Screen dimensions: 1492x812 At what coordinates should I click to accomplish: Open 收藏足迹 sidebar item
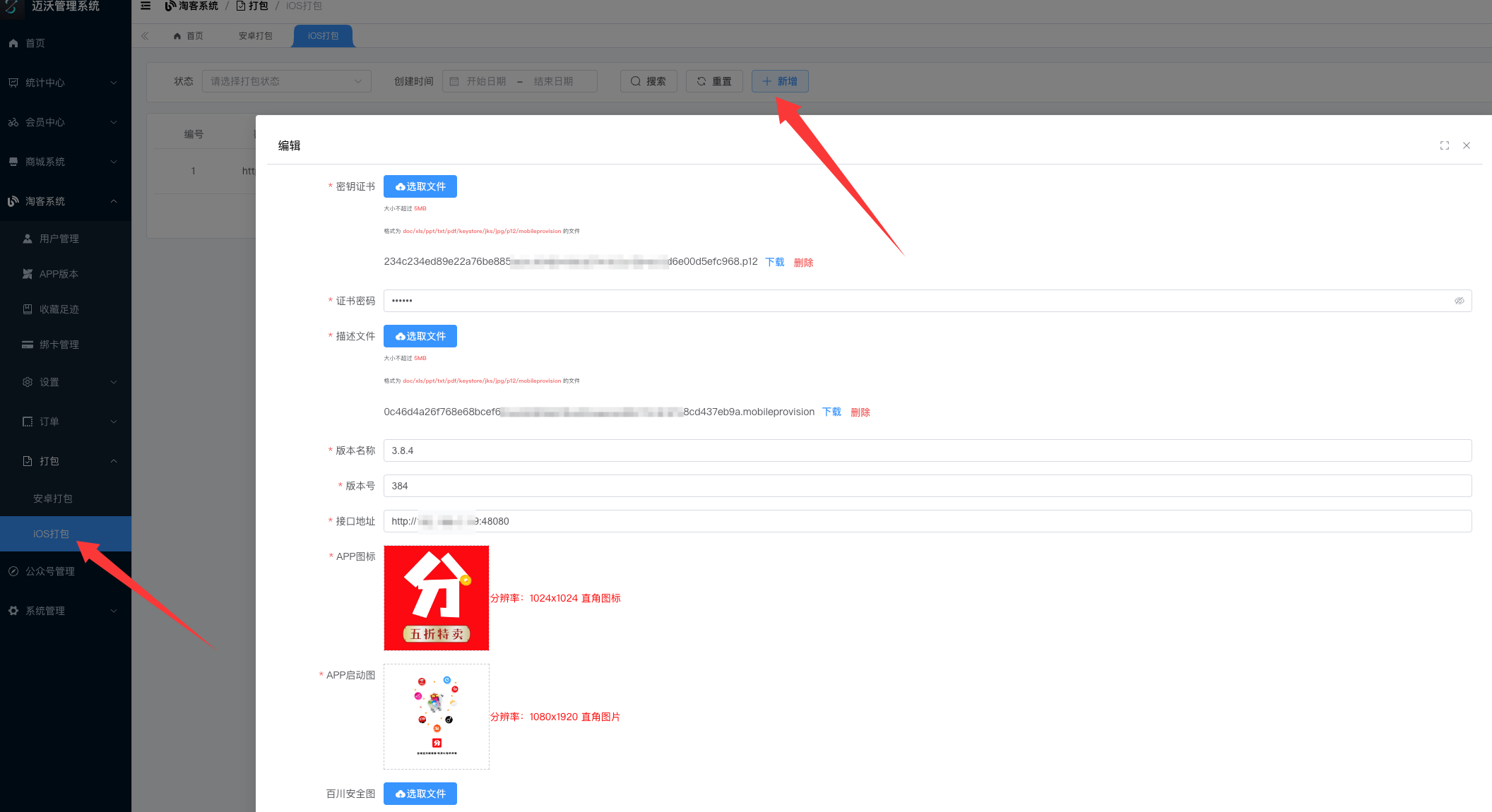tap(59, 309)
